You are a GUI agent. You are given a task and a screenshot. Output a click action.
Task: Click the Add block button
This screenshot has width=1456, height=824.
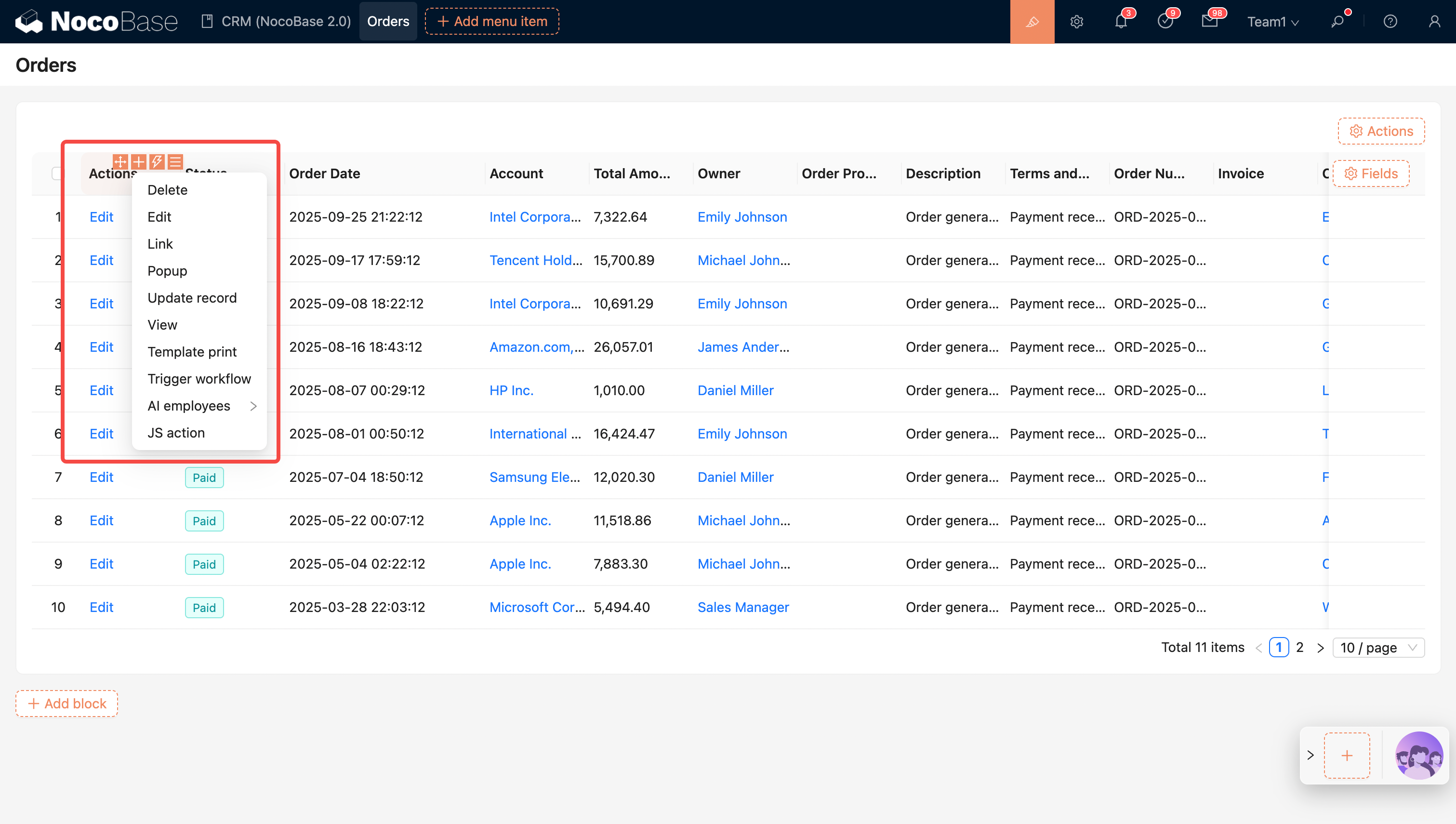(67, 704)
